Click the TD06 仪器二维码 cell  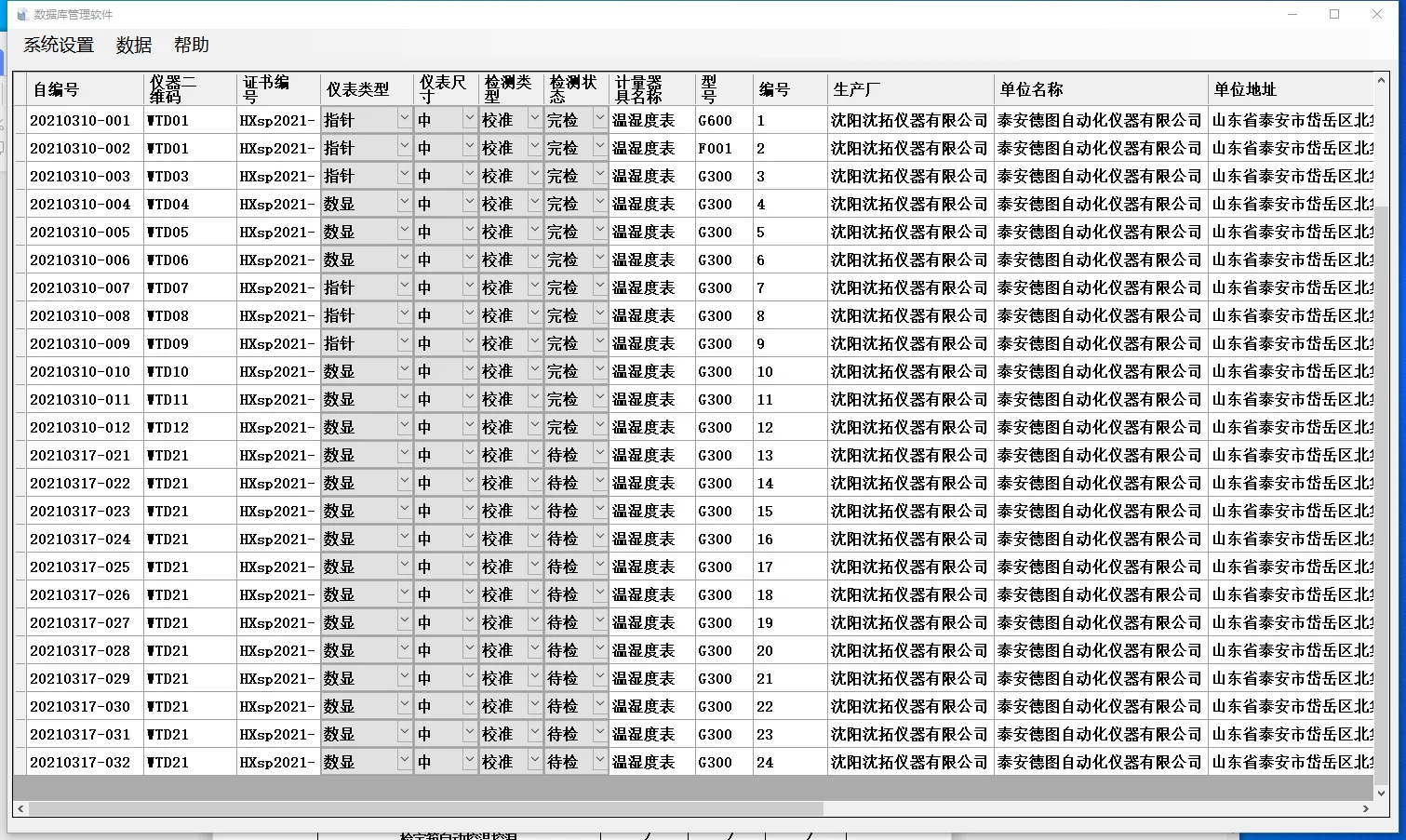tap(191, 260)
